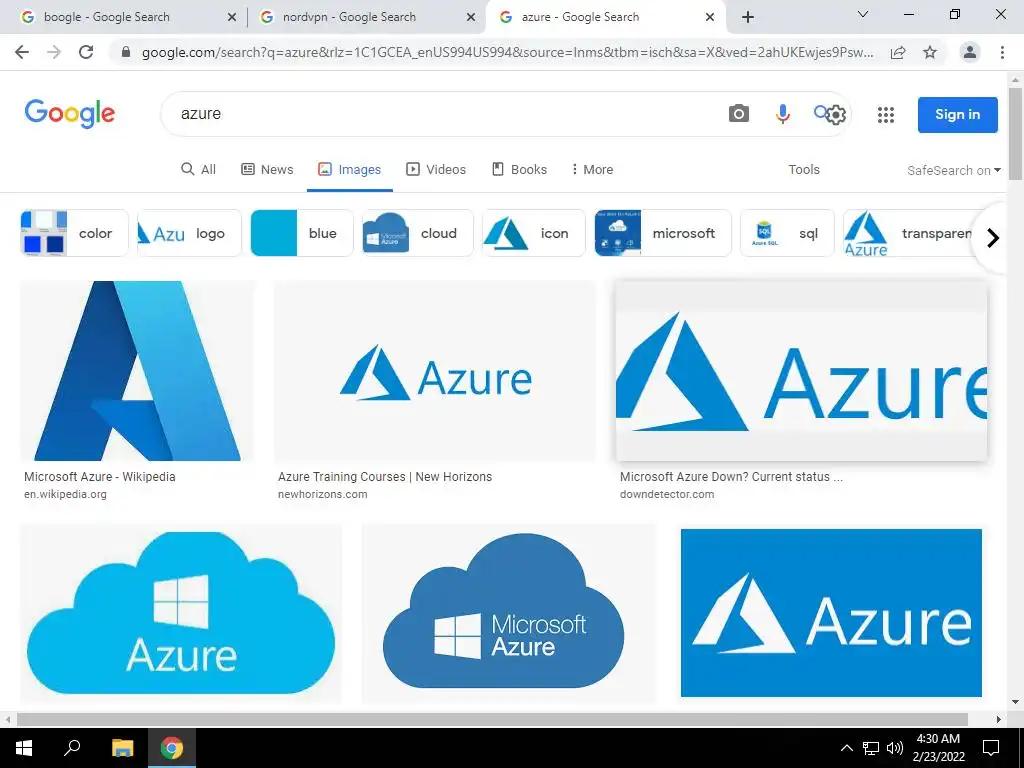Close the azure search tab
The image size is (1024, 768).
point(710,18)
